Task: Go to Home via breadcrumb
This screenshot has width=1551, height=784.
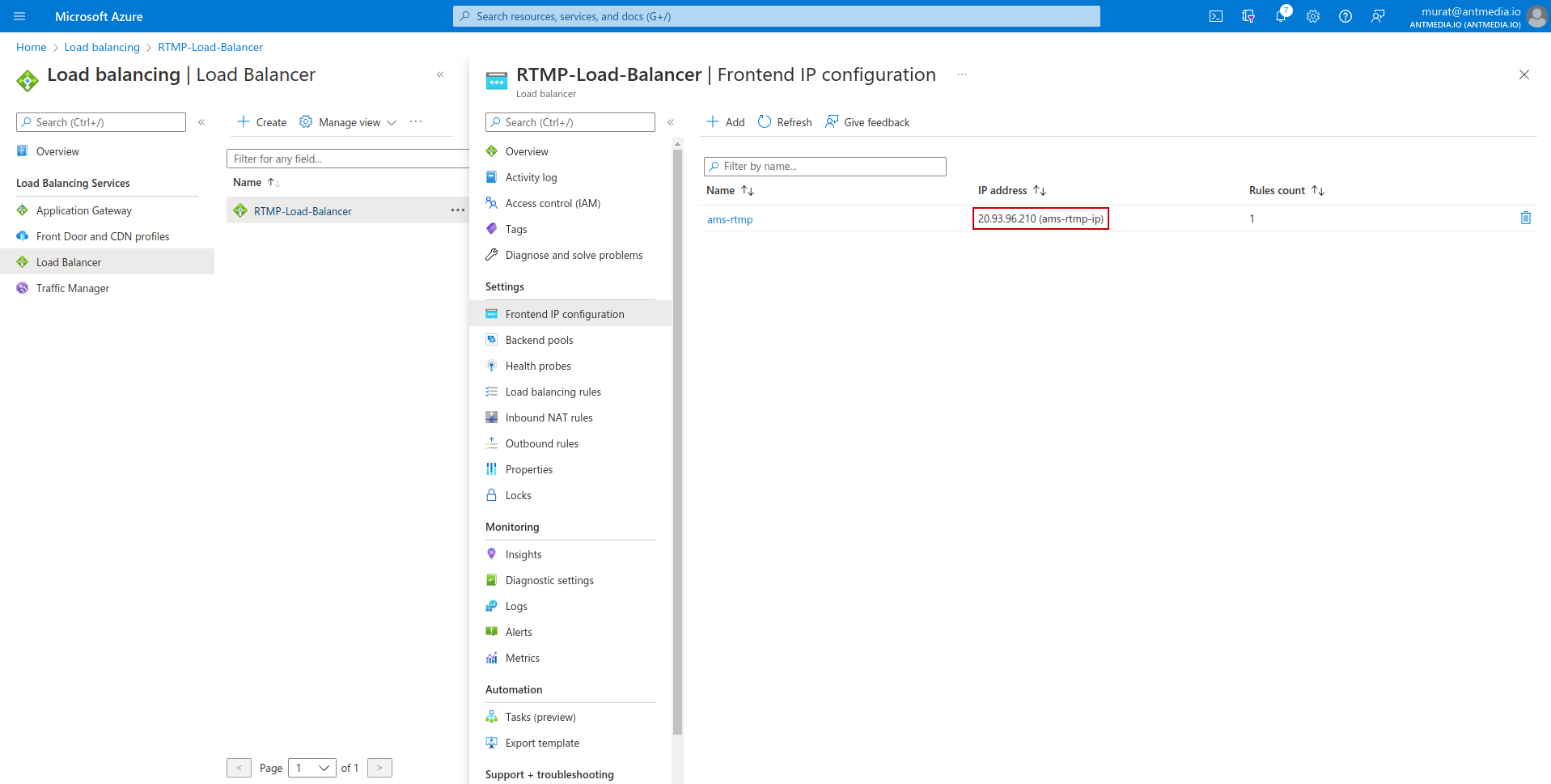Action: [32, 47]
